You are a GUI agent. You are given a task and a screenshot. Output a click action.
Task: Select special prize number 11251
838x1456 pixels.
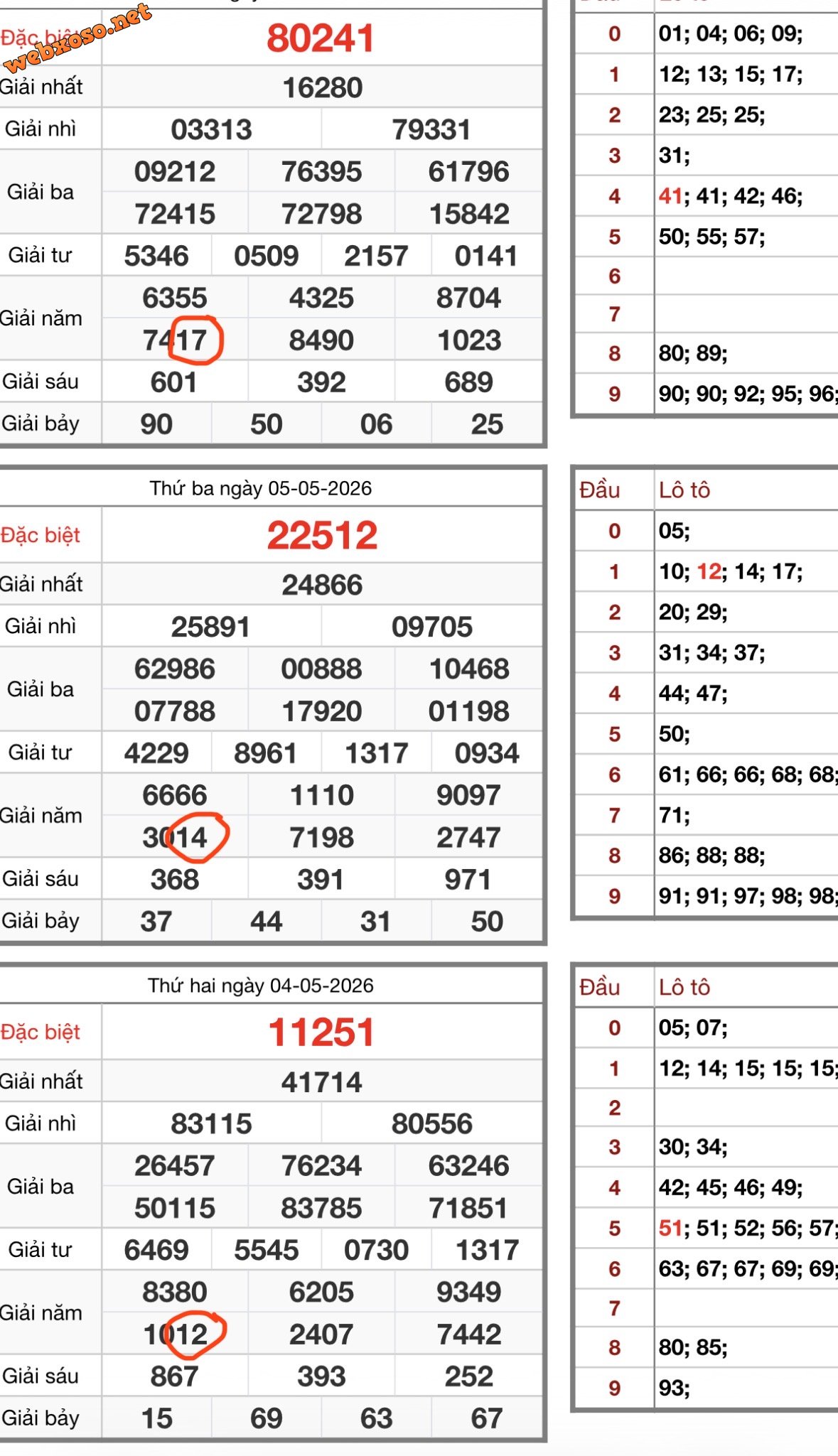321,1032
